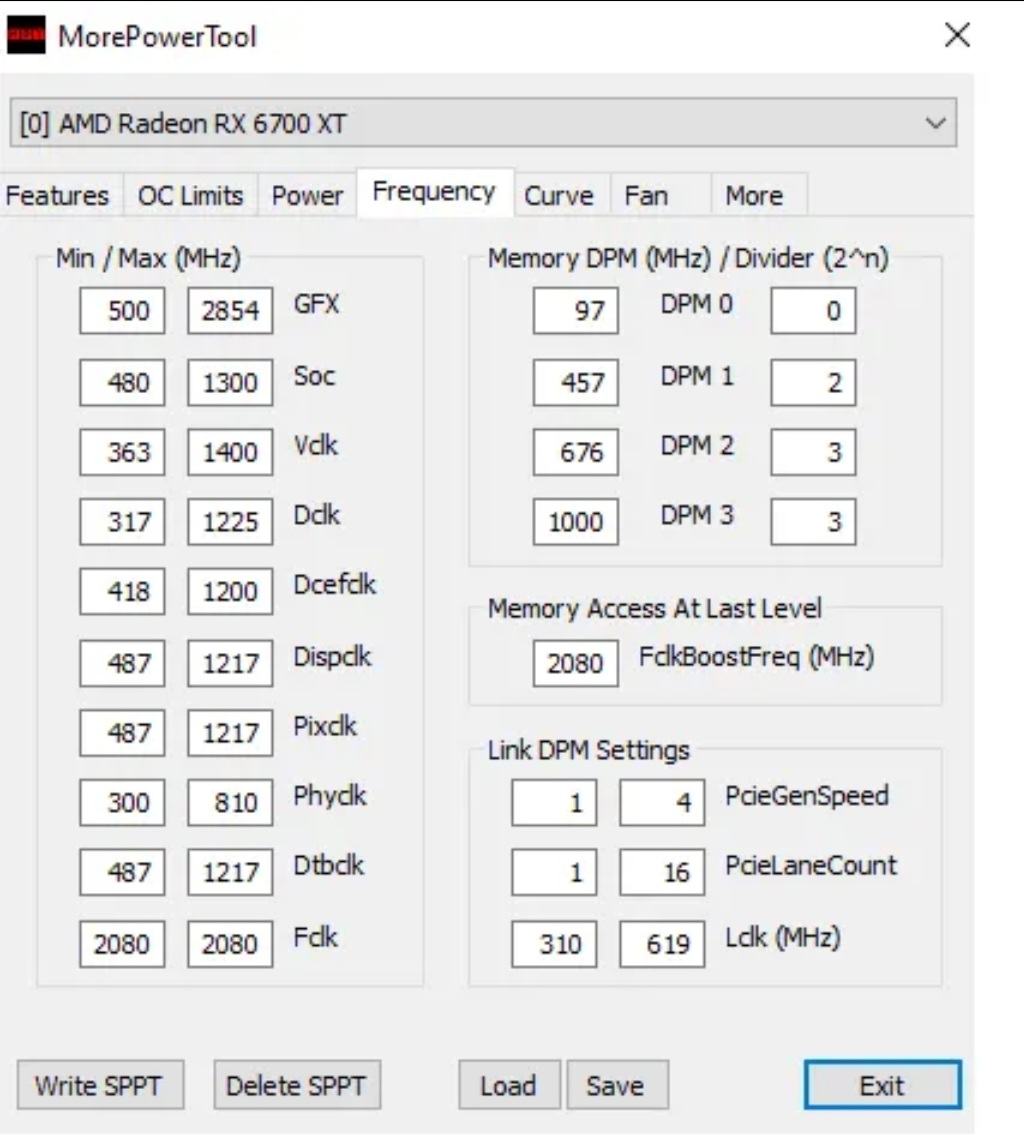Click the Pixclk minimum field
The width and height of the screenshot is (1024, 1143).
tap(122, 733)
